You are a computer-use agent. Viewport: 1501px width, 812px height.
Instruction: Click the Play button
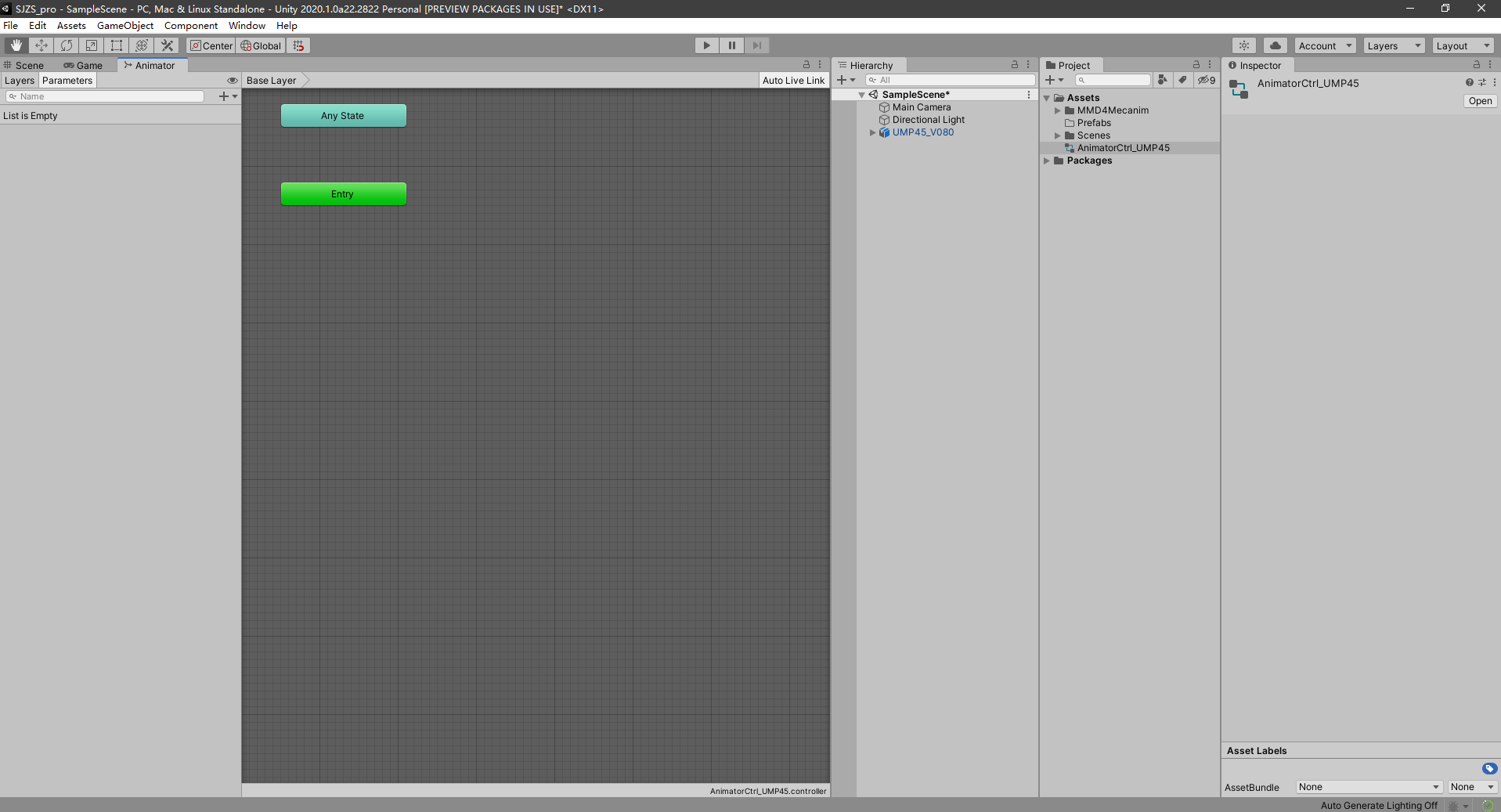[706, 45]
